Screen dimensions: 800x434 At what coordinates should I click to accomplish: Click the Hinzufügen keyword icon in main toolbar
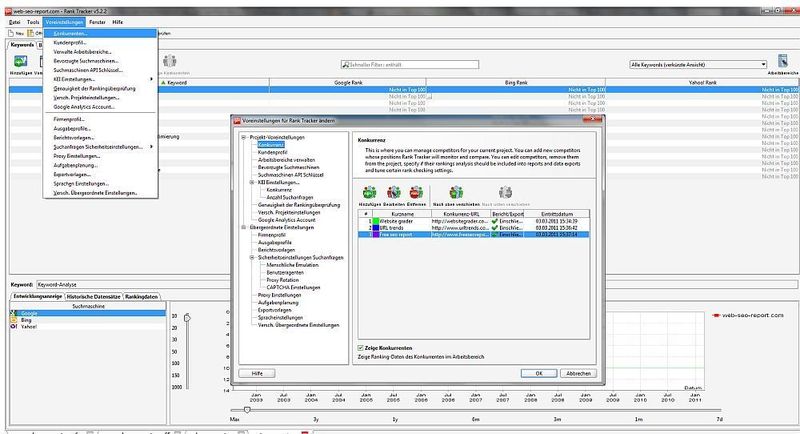point(20,61)
